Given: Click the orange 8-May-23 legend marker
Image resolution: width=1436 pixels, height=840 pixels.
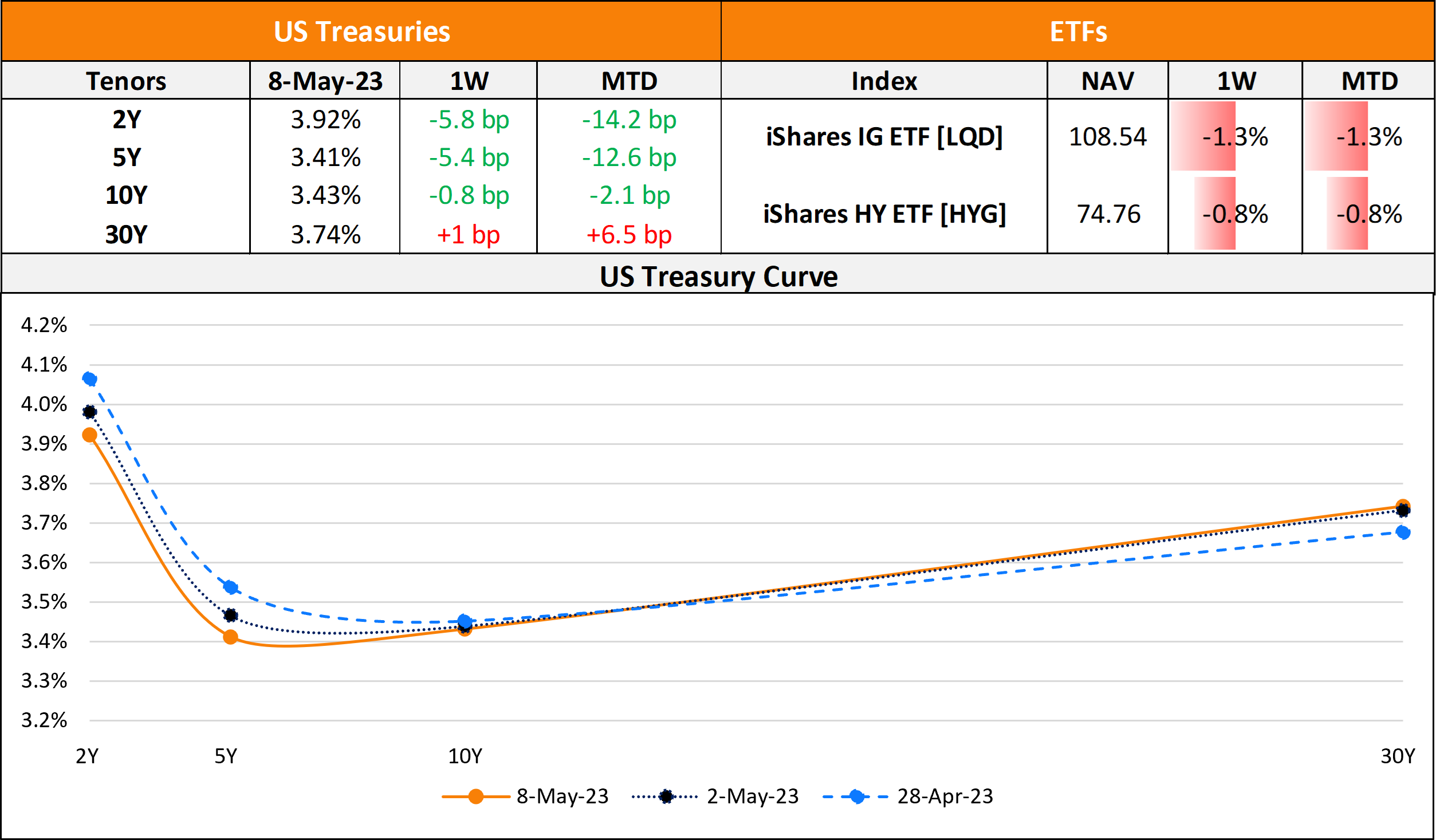Looking at the screenshot, I should coord(475,796).
